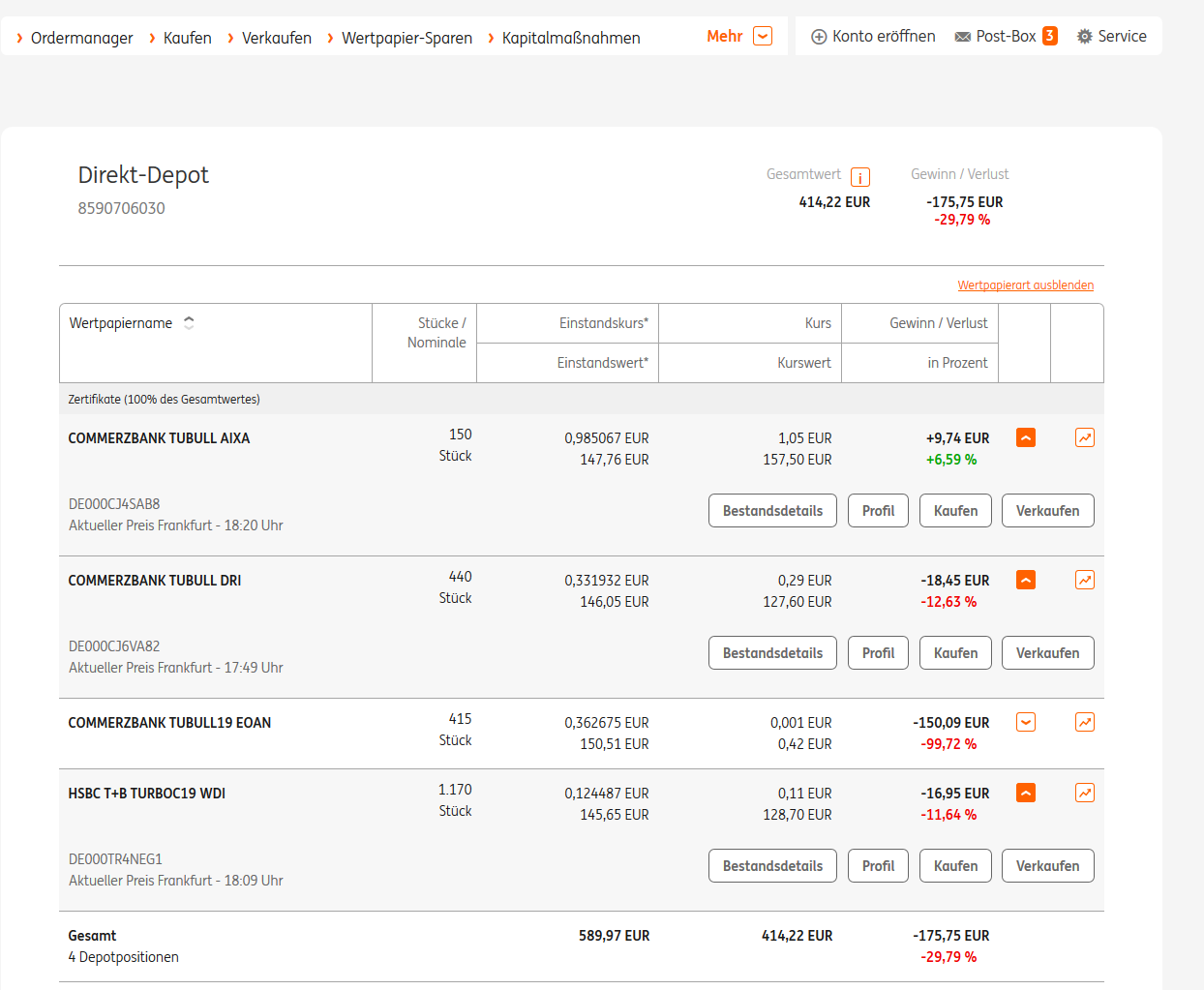This screenshot has width=1204, height=990.
Task: Click the Wertpapierart ausblenden link
Action: (x=1025, y=285)
